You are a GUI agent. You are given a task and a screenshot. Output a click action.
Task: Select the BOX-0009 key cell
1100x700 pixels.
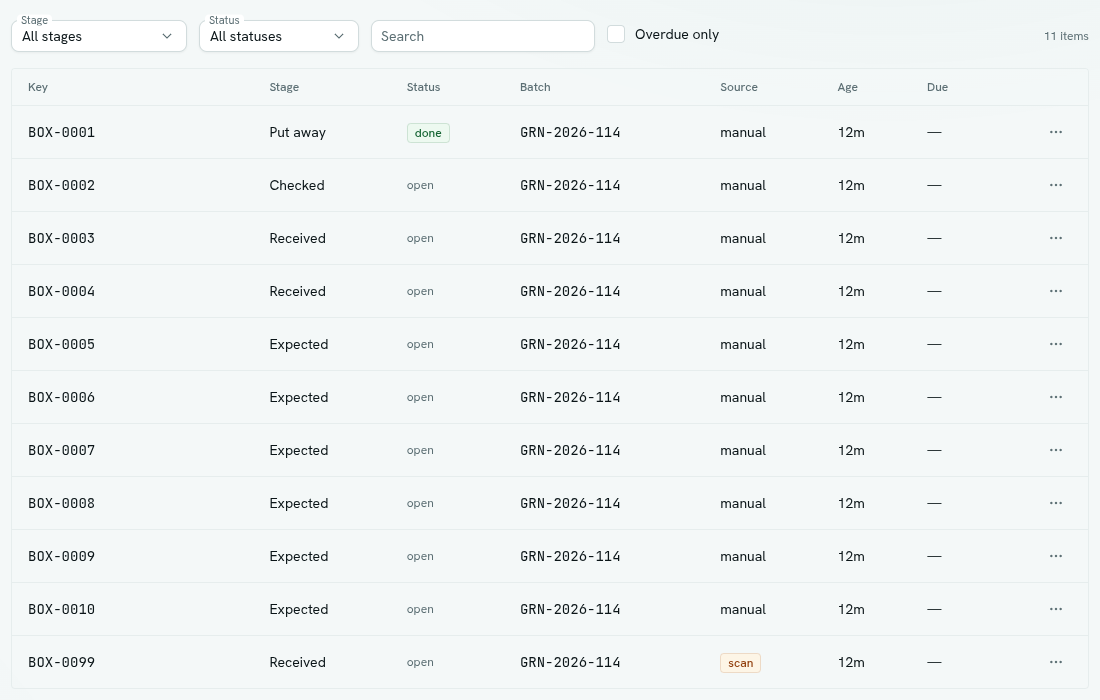[x=62, y=556]
